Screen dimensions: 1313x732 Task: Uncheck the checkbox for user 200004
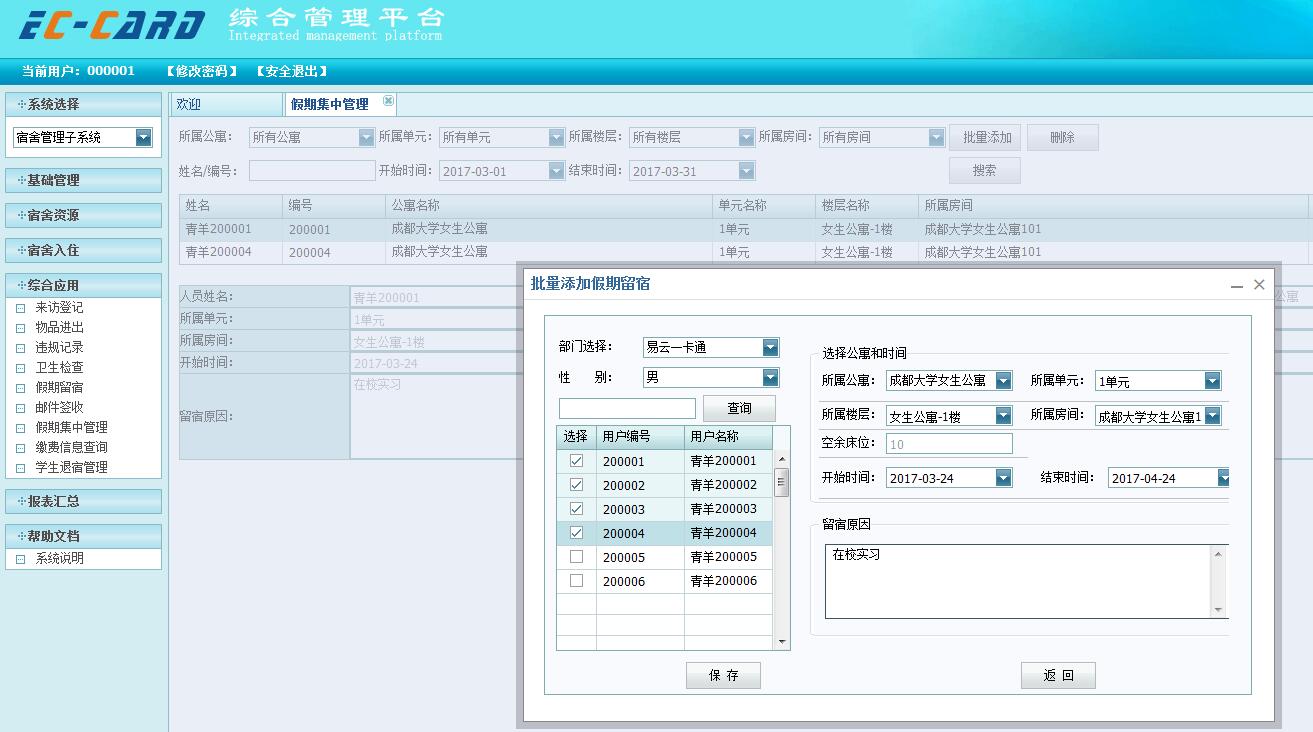576,533
